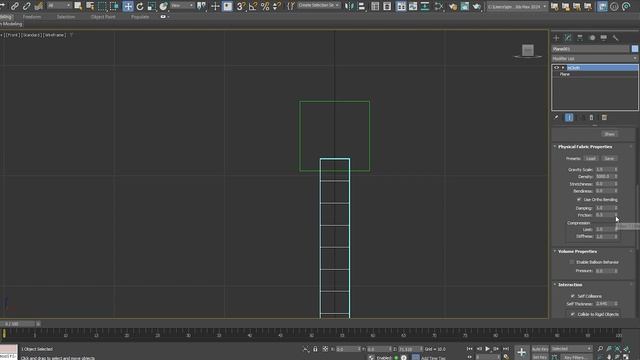Toggle Use Ortho Bending checkbox
This screenshot has width=640, height=360.
579,200
